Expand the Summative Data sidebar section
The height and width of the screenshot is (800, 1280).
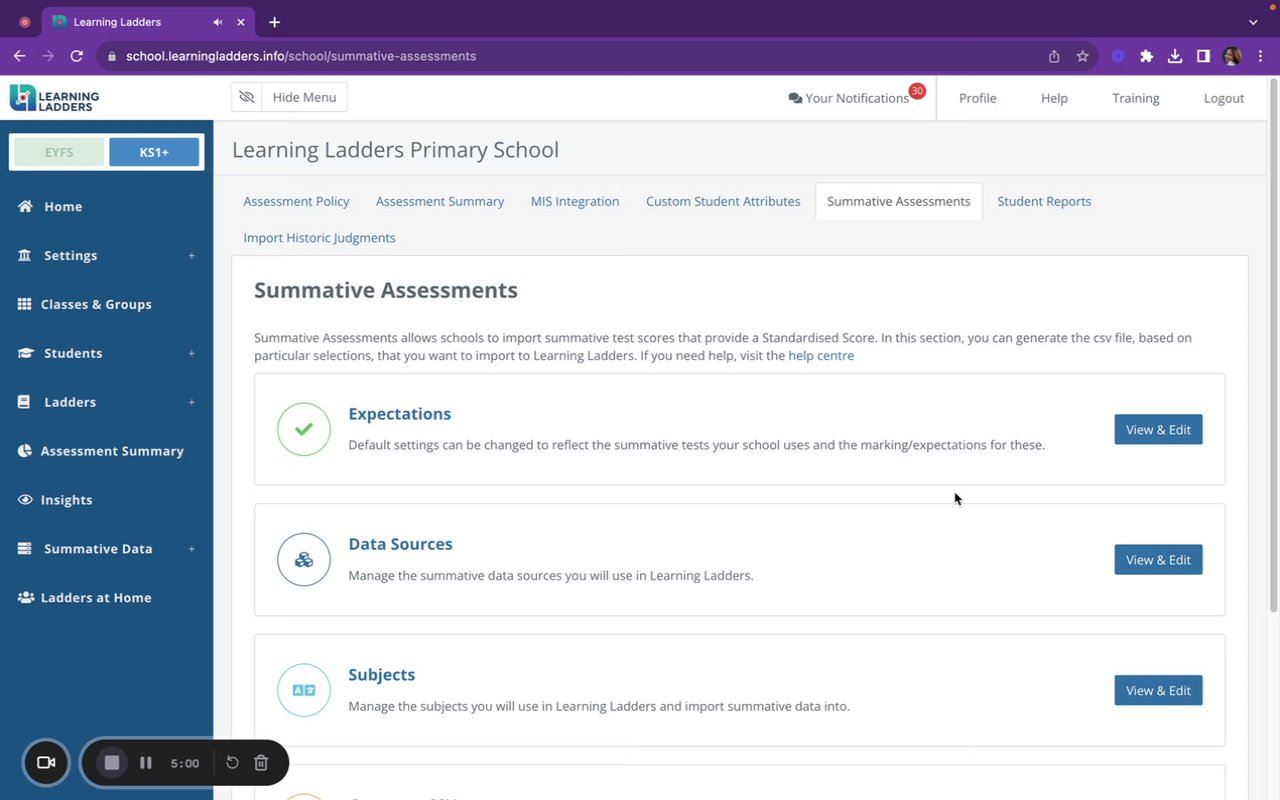coord(191,549)
